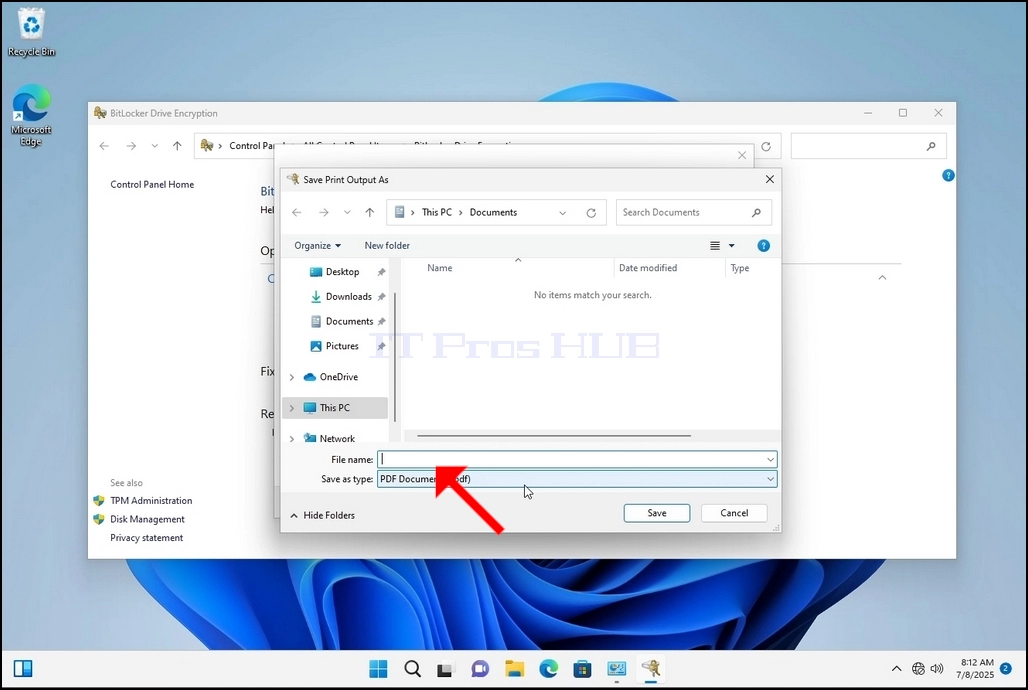This screenshot has height=690, width=1028.
Task: Select OneDrive in navigation pane
Action: (338, 377)
